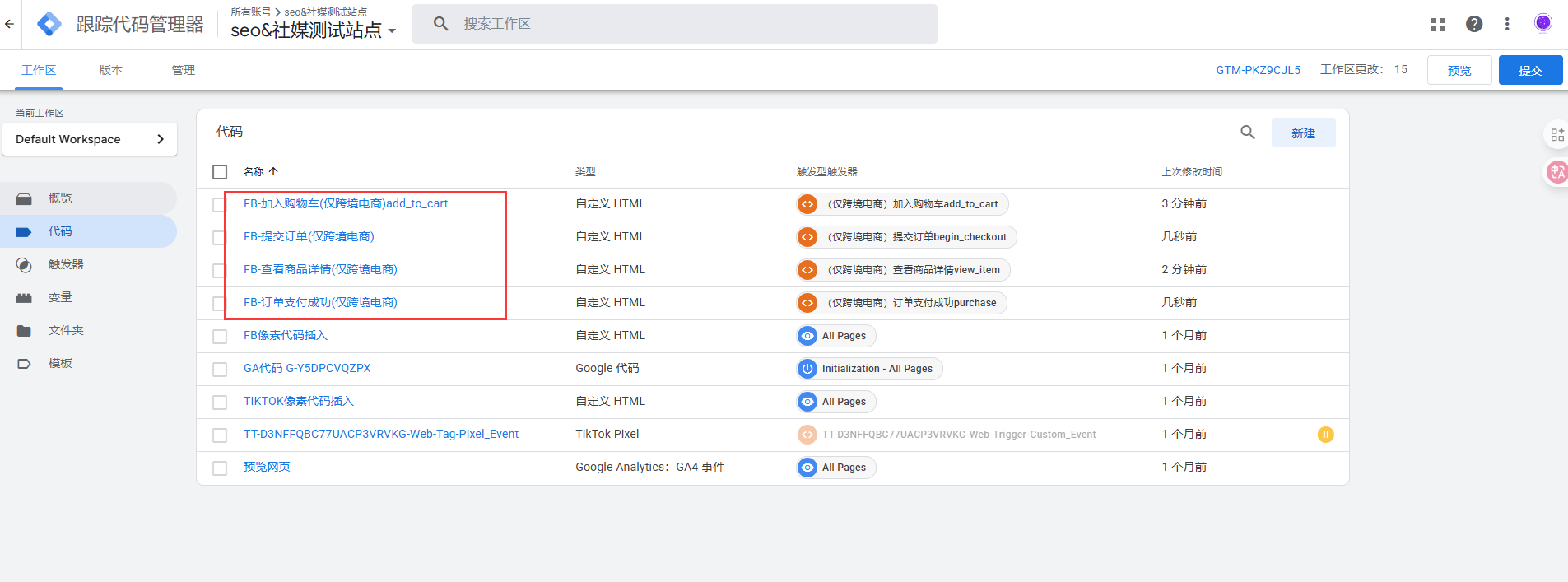Click the orange trigger icon for begin_checkout

tap(807, 237)
